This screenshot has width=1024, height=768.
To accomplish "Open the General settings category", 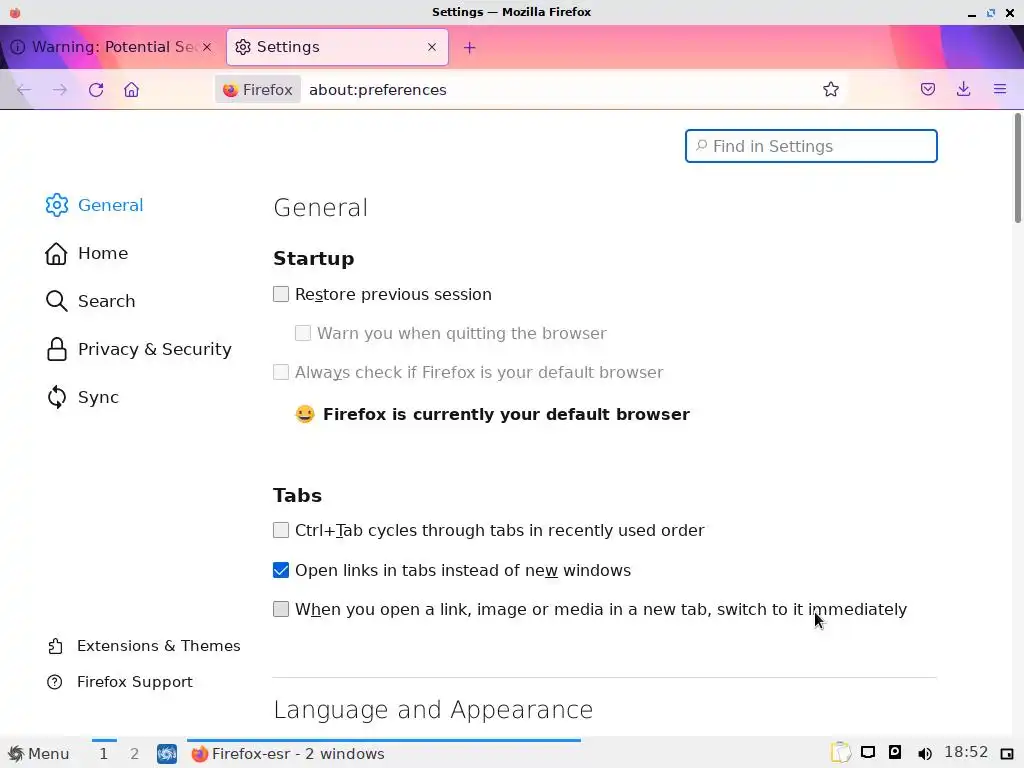I will (110, 205).
